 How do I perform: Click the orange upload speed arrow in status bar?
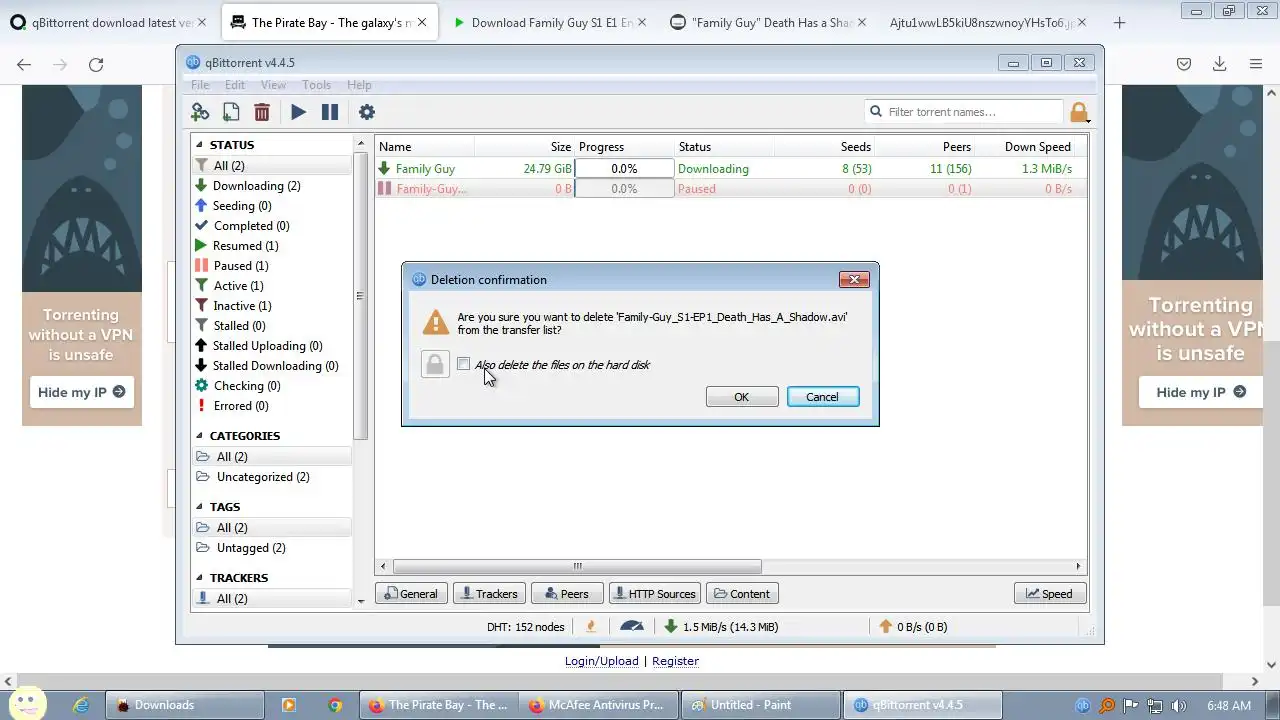tap(886, 626)
